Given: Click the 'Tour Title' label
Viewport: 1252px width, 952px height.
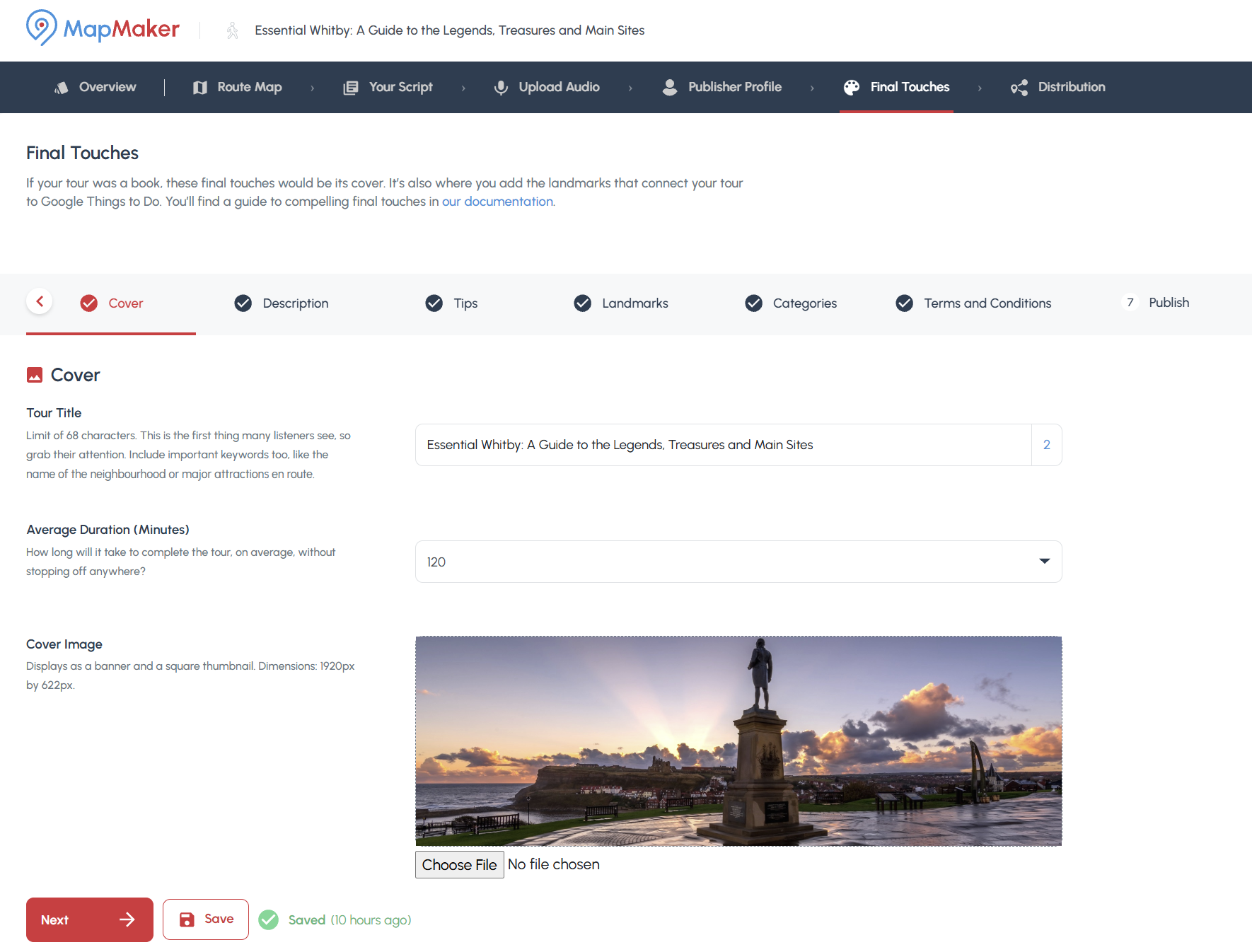Looking at the screenshot, I should (54, 413).
